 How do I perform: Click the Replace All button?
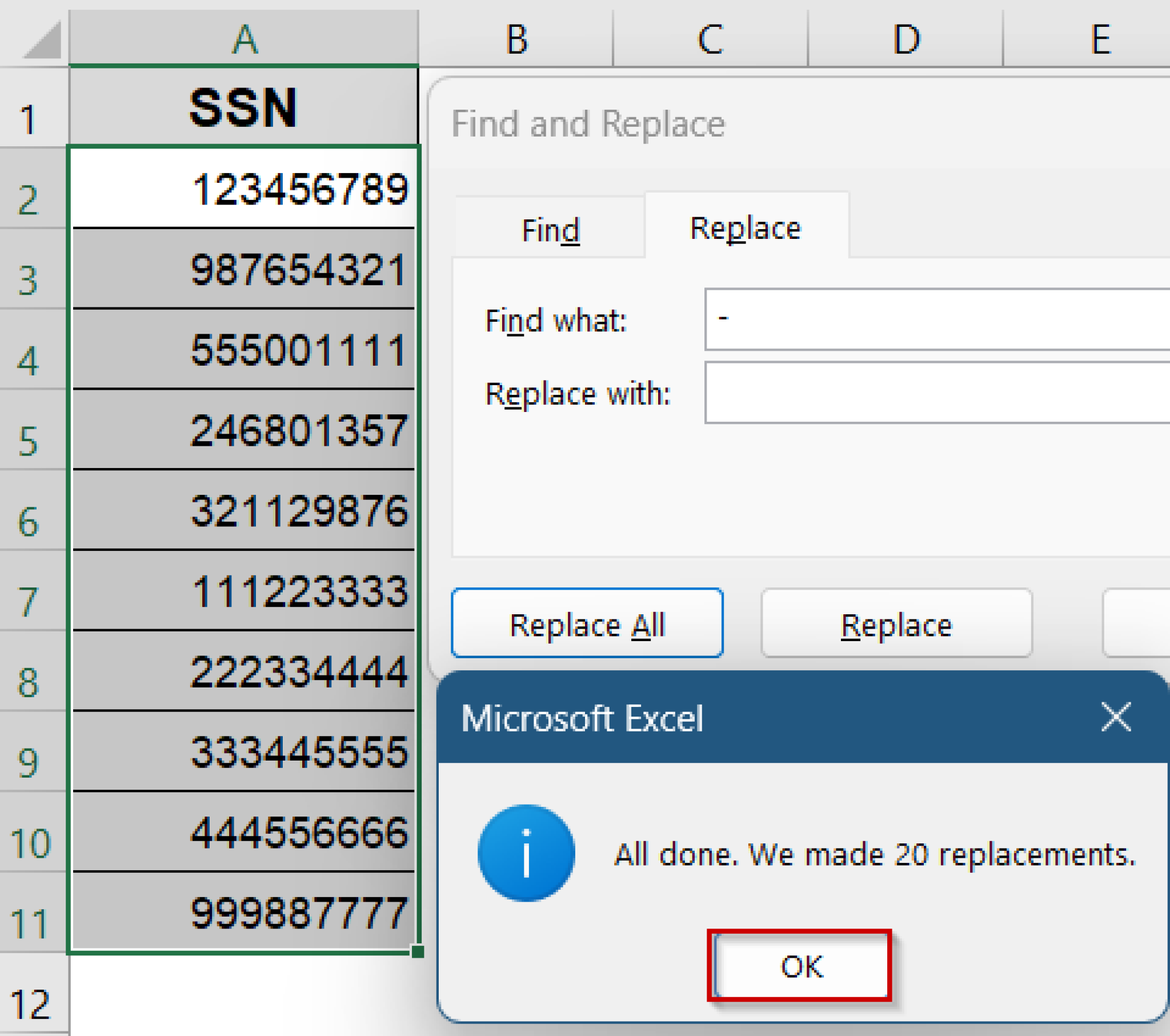tap(587, 624)
